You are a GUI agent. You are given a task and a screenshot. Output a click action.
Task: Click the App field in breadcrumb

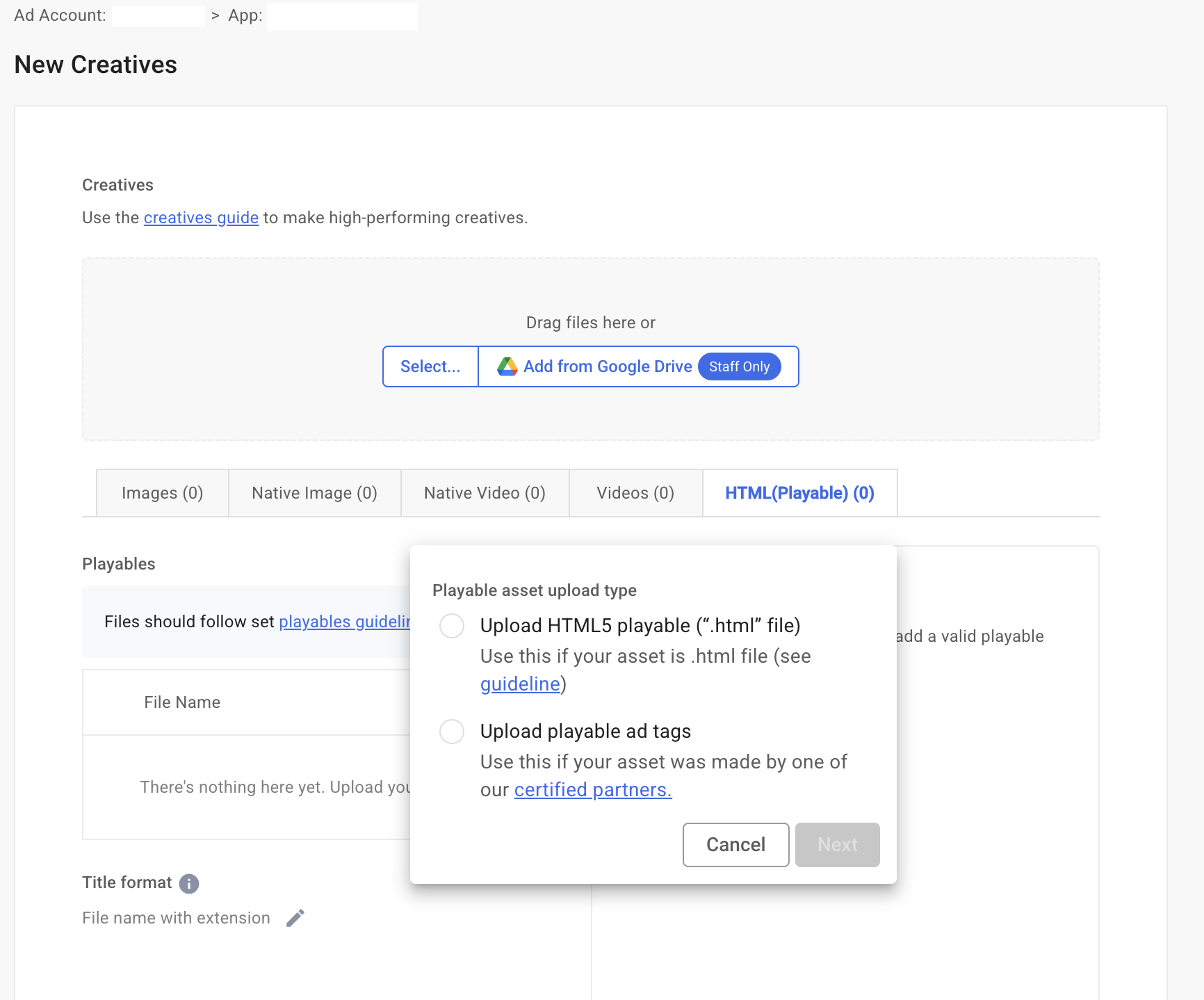(x=342, y=16)
